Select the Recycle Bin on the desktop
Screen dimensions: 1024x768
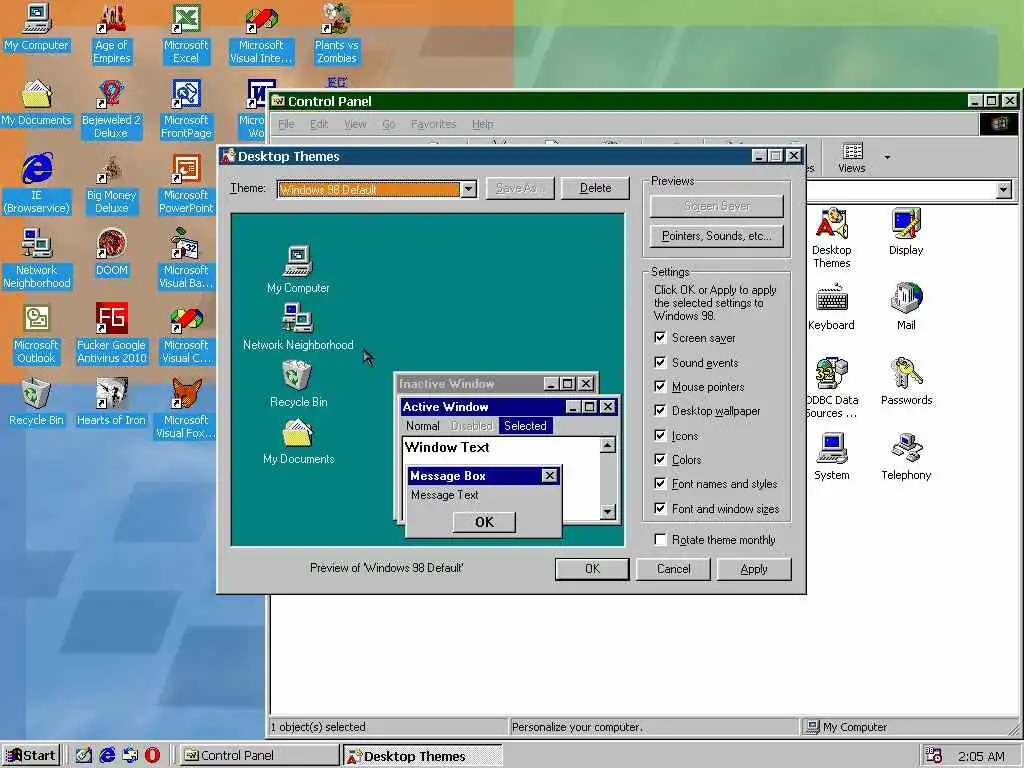coord(37,403)
